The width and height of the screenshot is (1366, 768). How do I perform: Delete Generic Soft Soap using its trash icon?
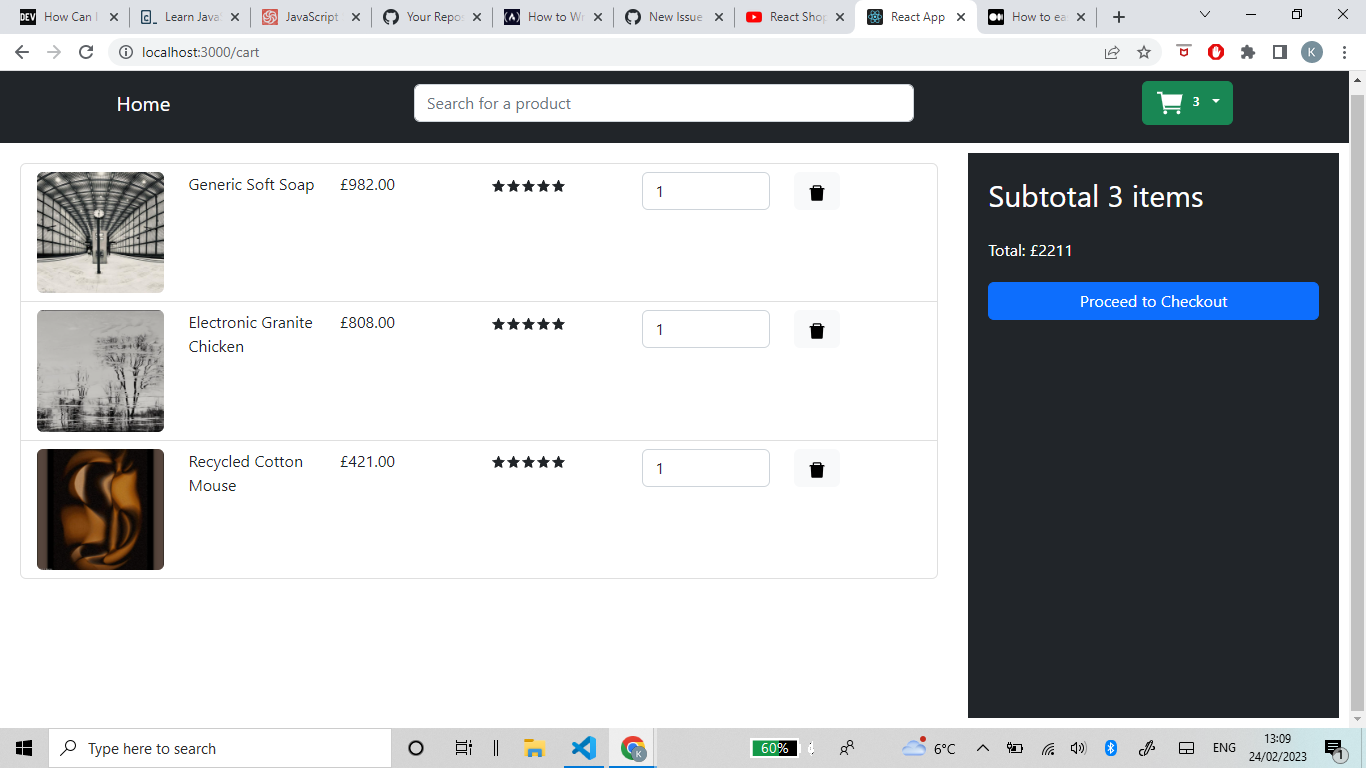pos(816,190)
